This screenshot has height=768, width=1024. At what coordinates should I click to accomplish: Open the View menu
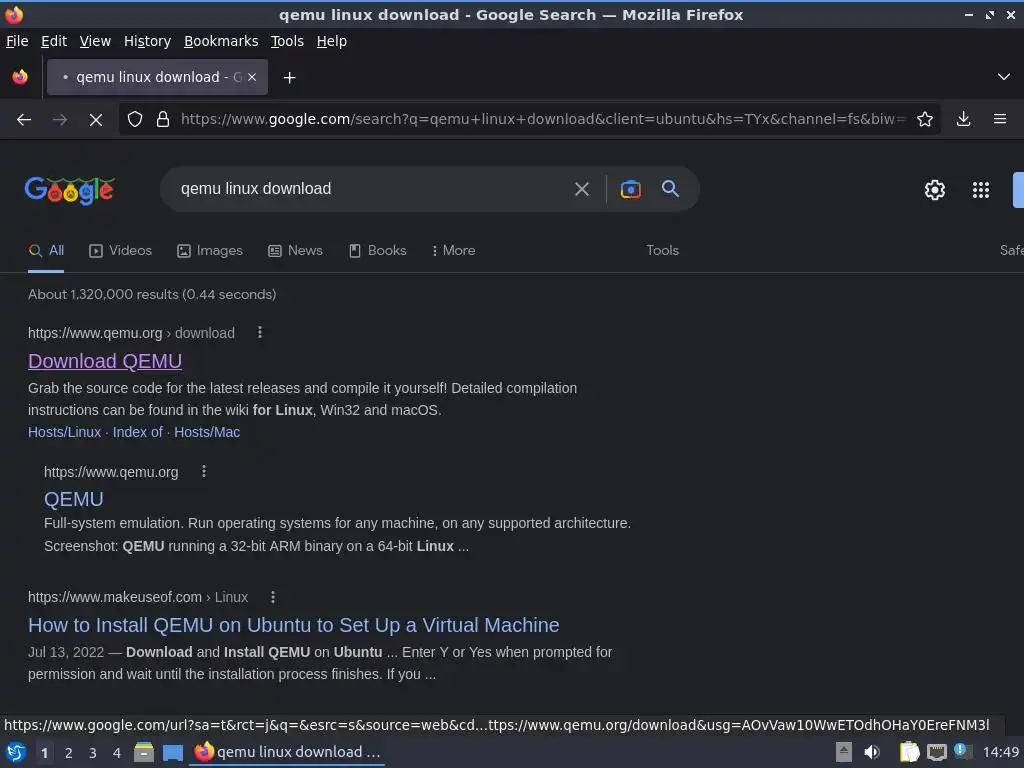coord(95,41)
